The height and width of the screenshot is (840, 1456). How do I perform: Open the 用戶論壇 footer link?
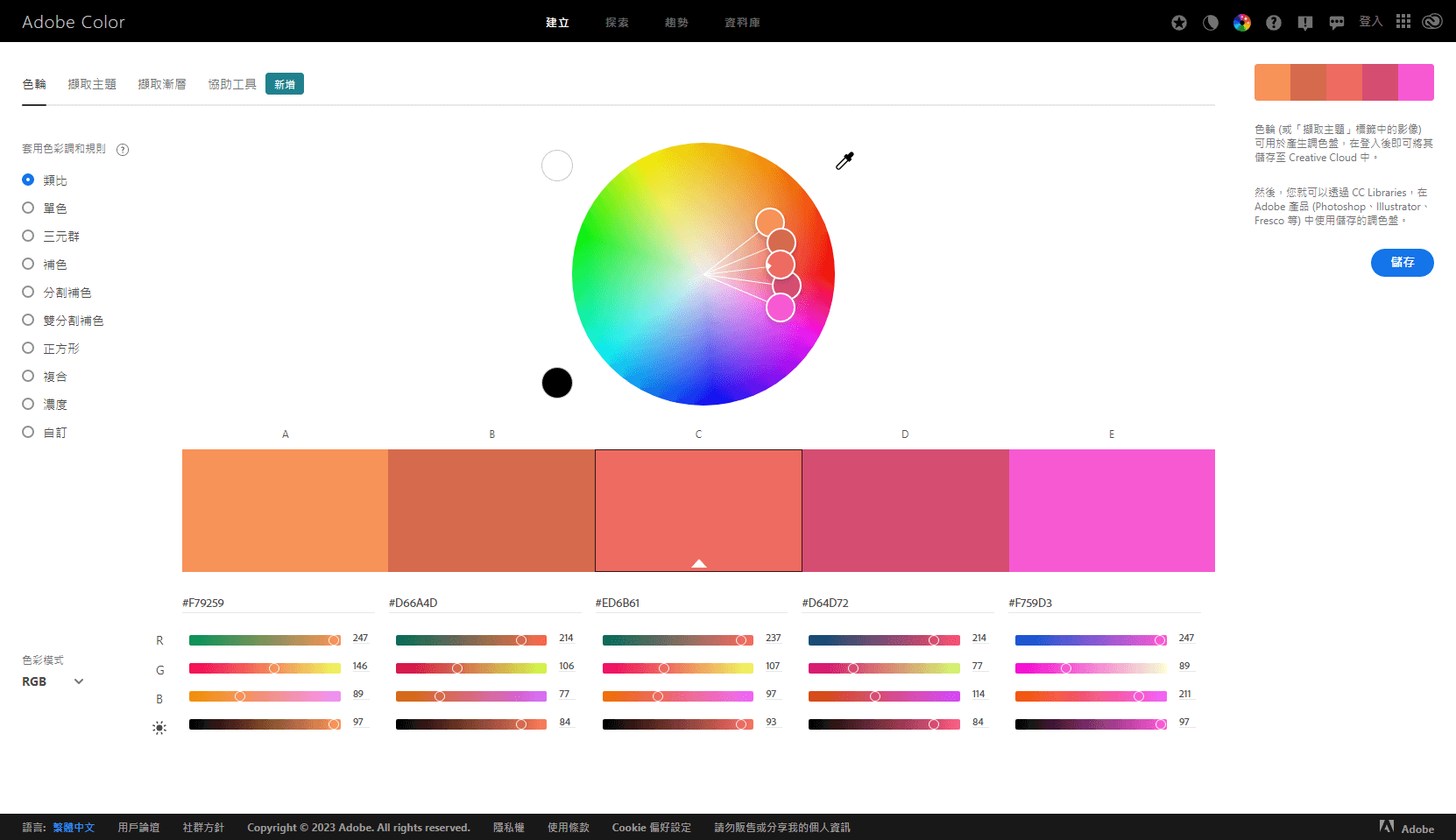tap(138, 828)
